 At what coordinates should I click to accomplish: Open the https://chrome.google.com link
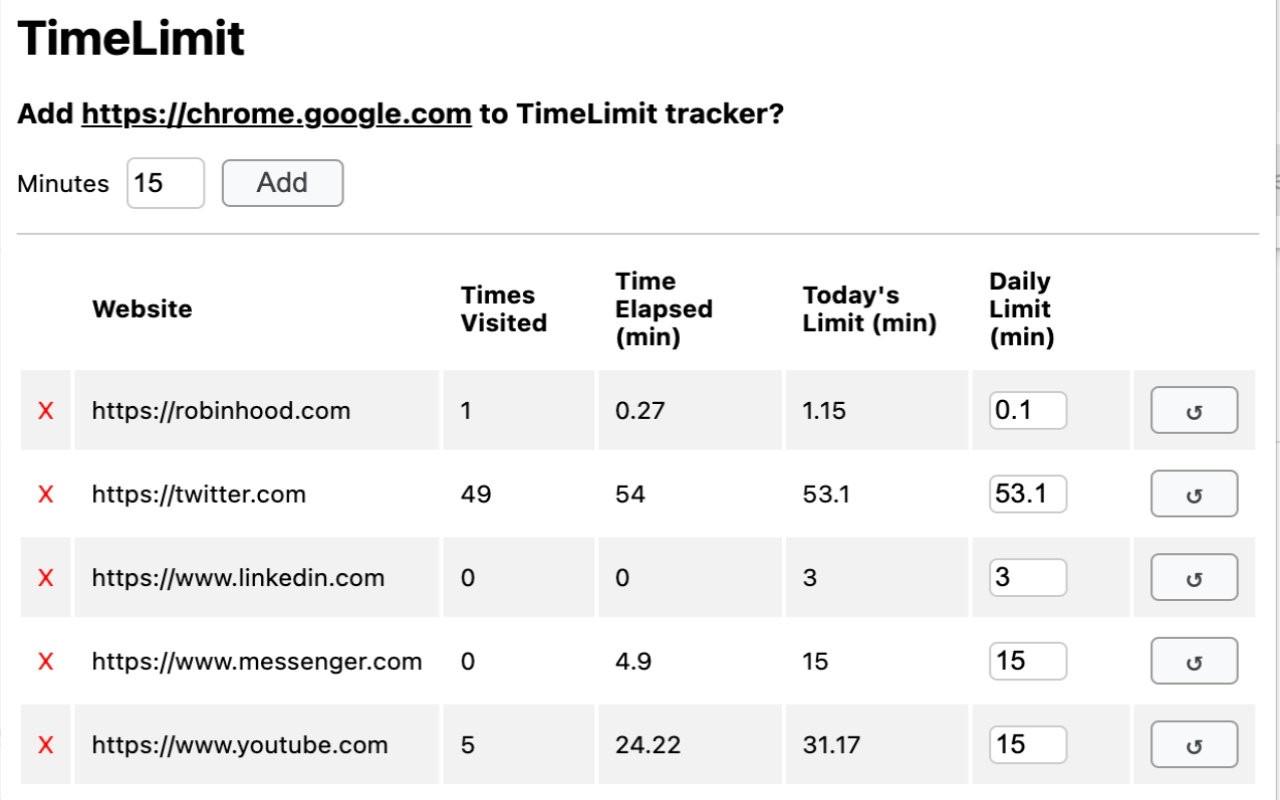coord(276,113)
